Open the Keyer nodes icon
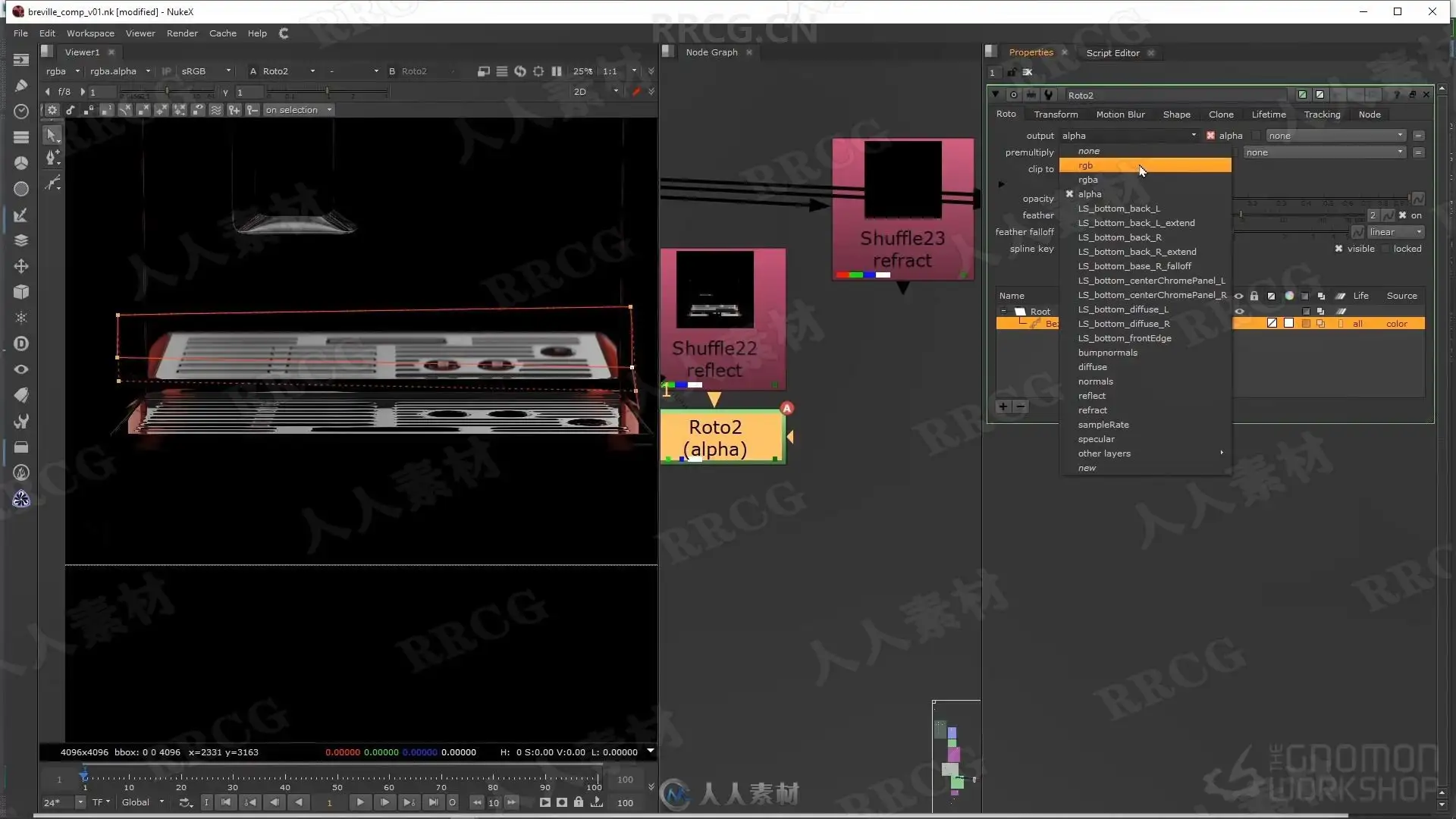Viewport: 1456px width, 819px height. [21, 215]
